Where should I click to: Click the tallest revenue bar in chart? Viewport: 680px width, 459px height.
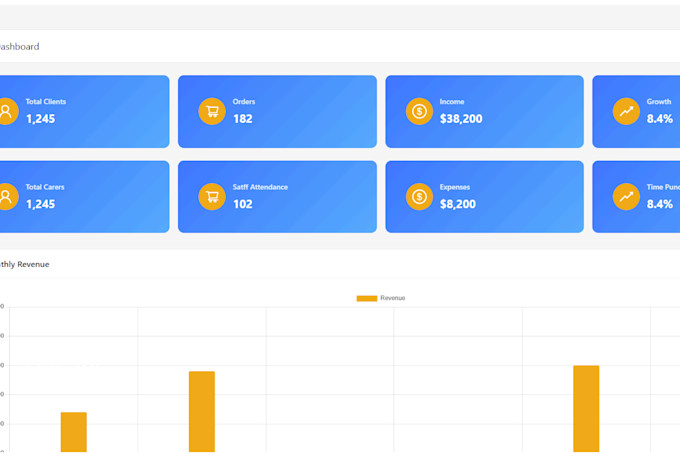pos(586,409)
